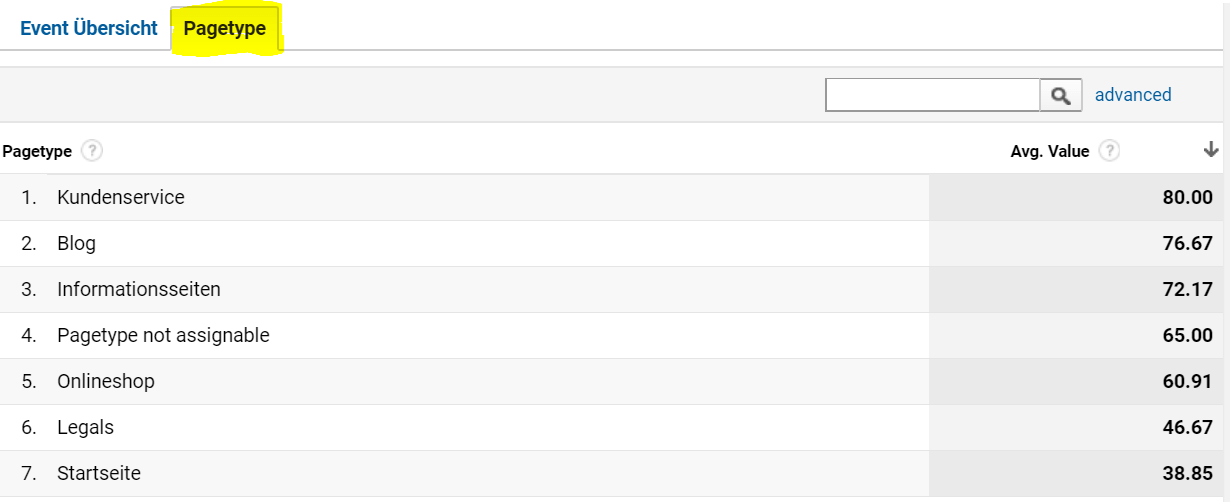Open the advanced filter link

(x=1133, y=95)
